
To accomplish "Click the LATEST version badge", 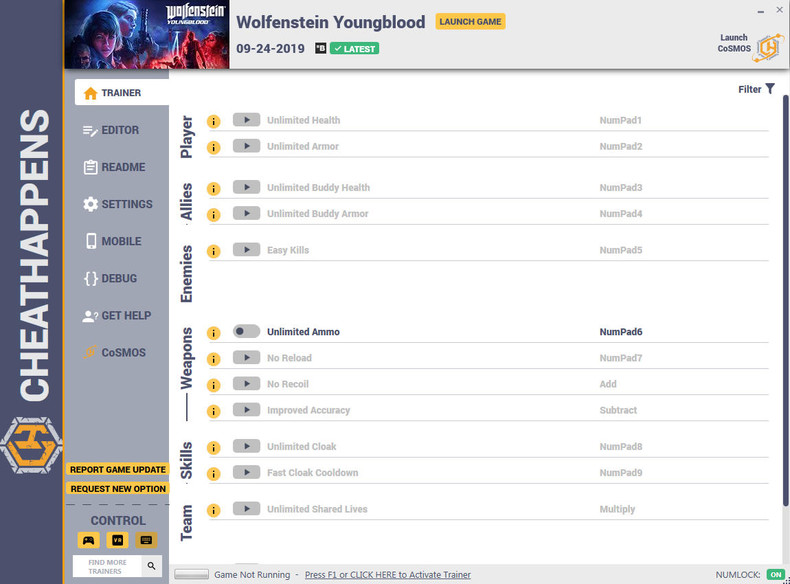I will pyautogui.click(x=354, y=49).
